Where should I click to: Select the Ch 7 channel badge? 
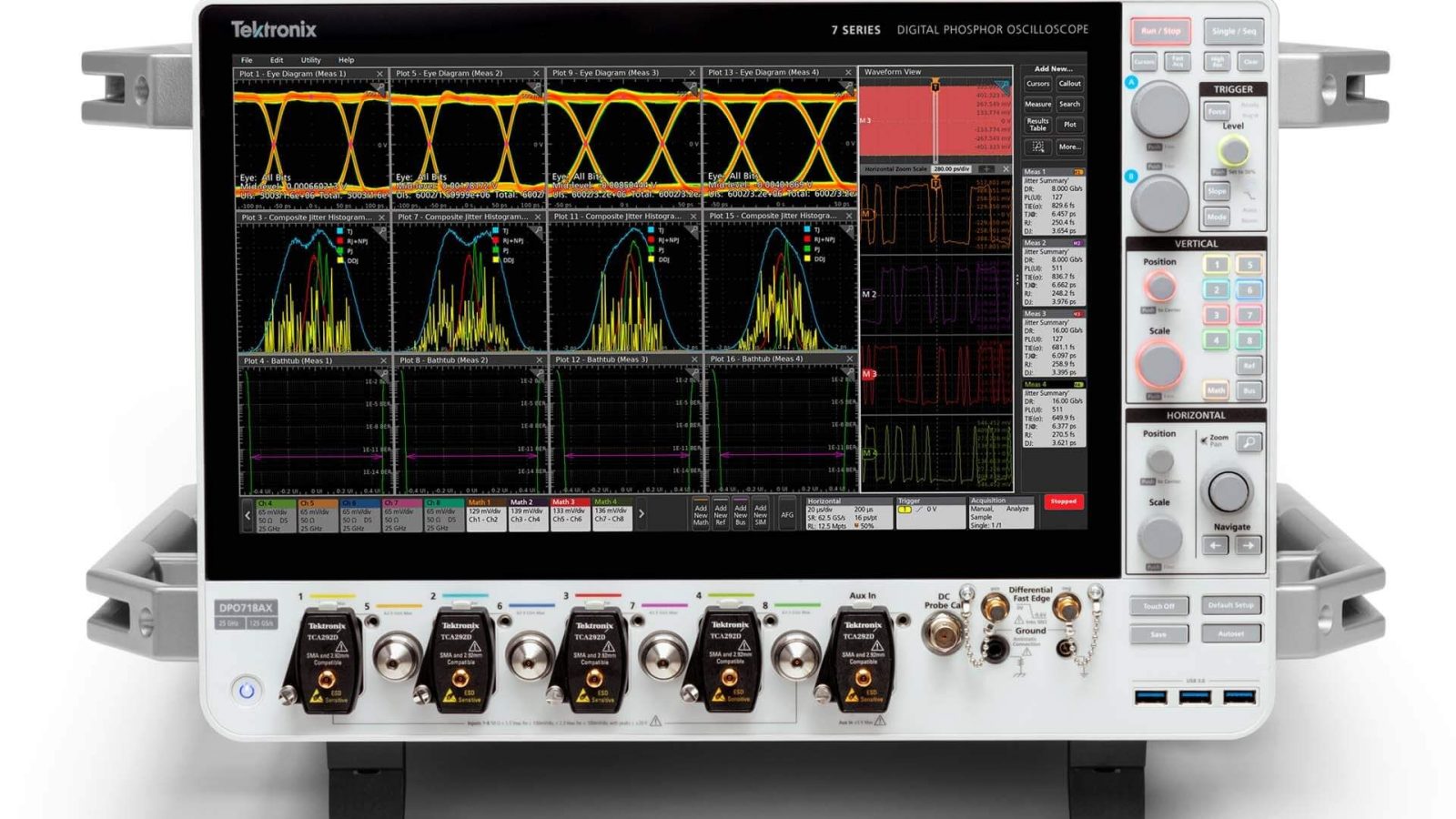(x=401, y=516)
